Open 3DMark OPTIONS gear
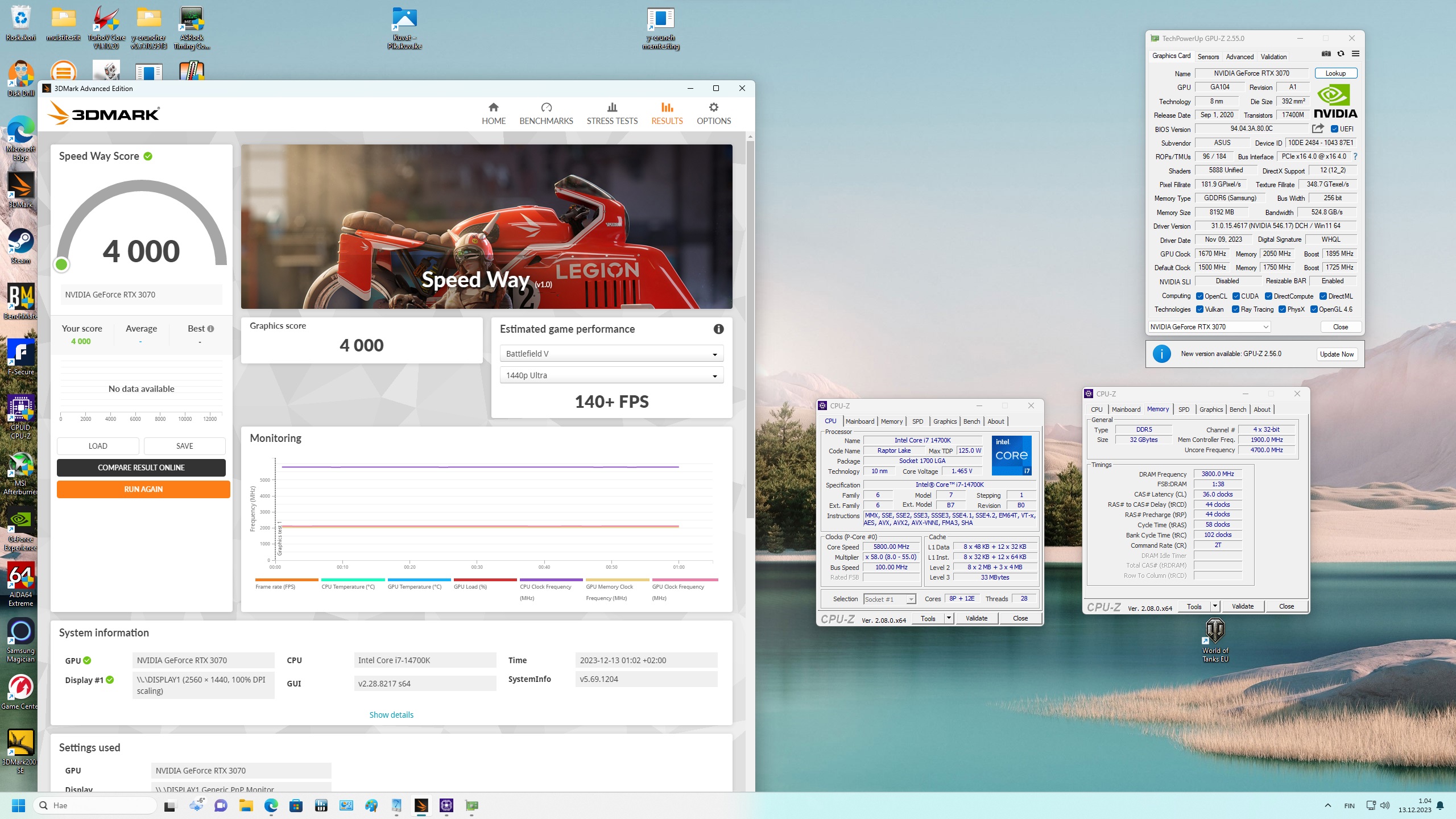The height and width of the screenshot is (819, 1456). (x=714, y=107)
